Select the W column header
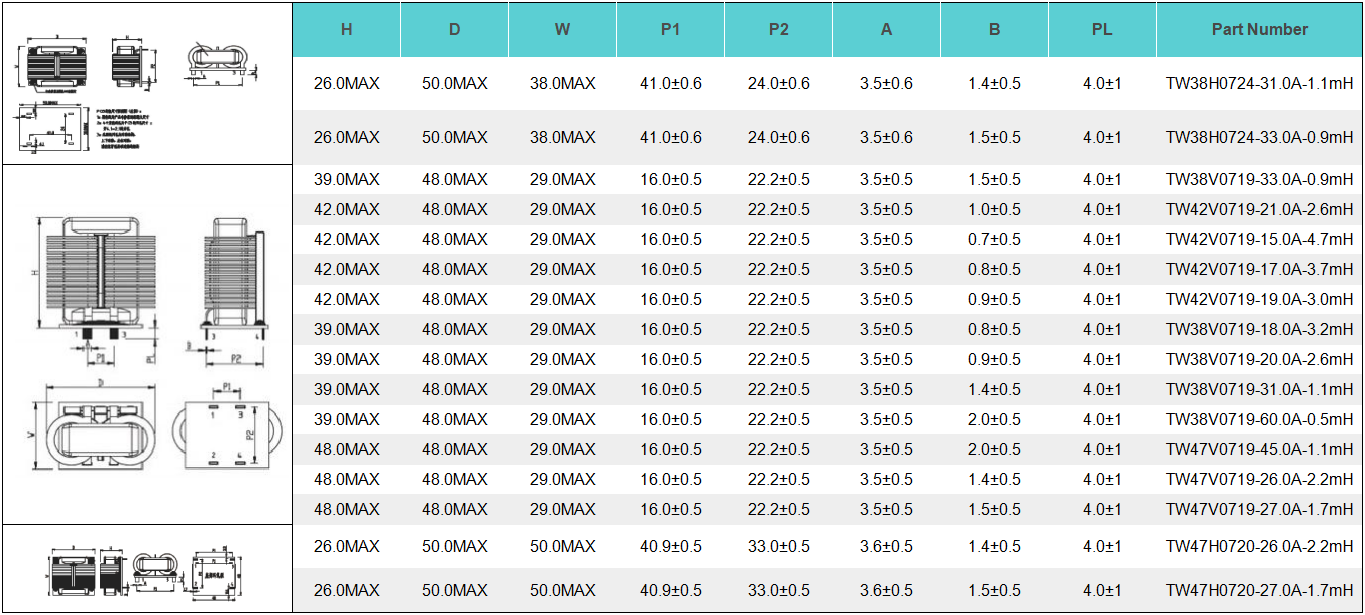 (x=562, y=30)
